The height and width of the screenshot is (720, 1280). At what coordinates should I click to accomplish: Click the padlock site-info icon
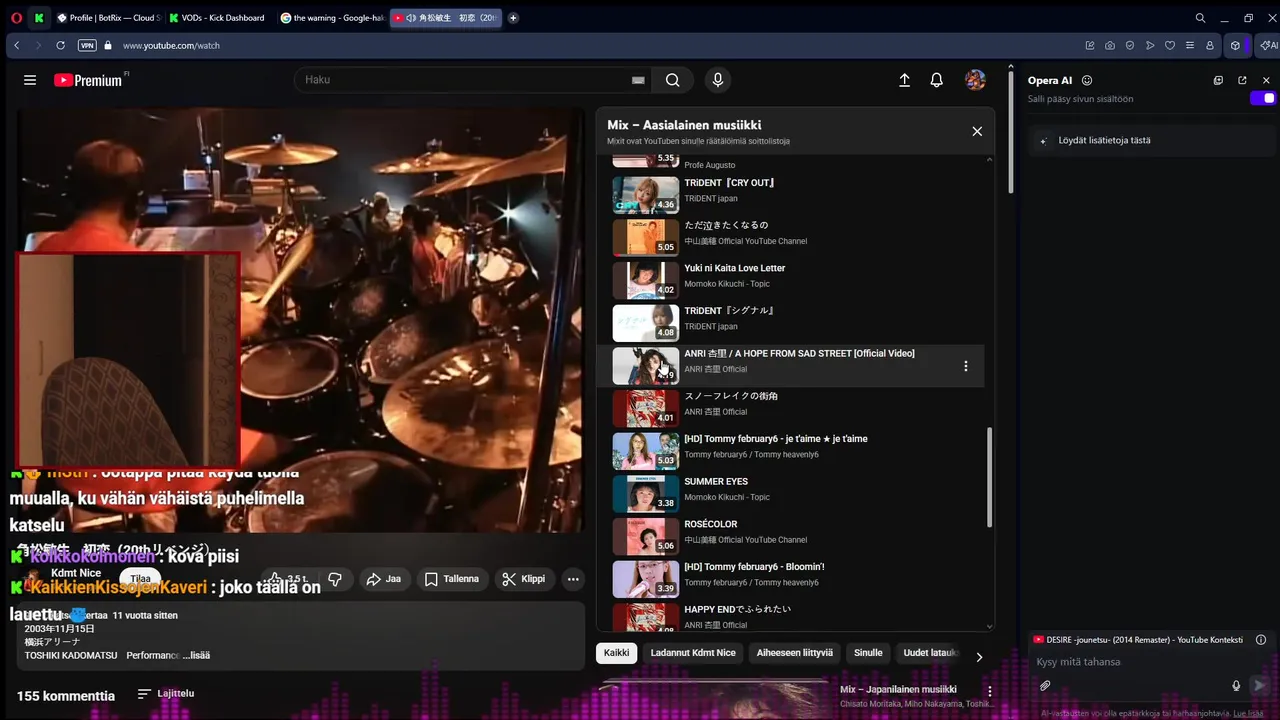pyautogui.click(x=108, y=45)
